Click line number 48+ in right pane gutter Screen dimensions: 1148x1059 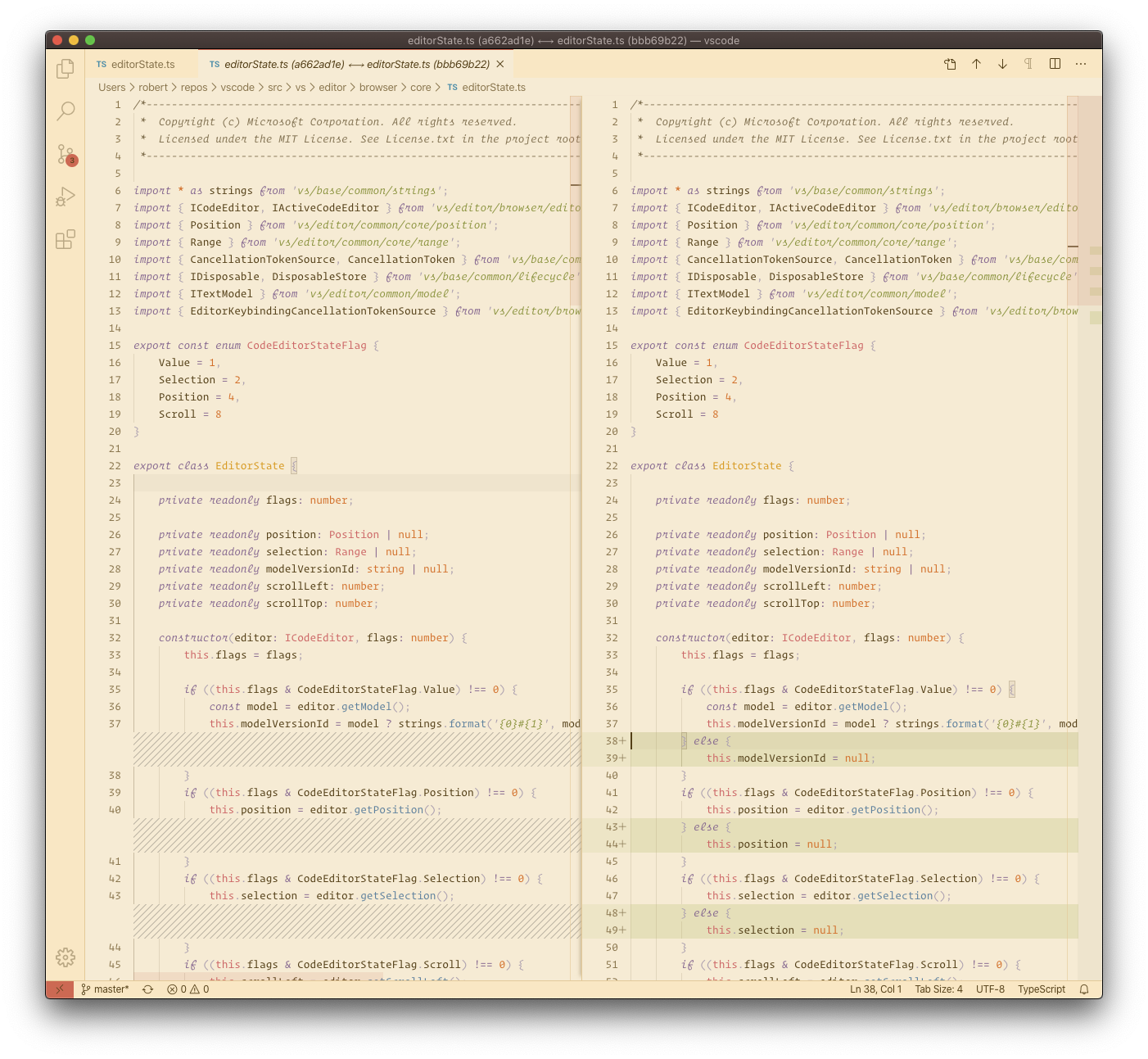pyautogui.click(x=615, y=912)
